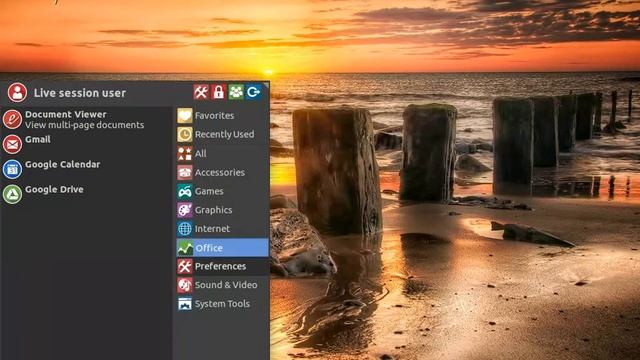Viewport: 640px width, 360px height.
Task: Select the Favorites category
Action: (x=222, y=116)
